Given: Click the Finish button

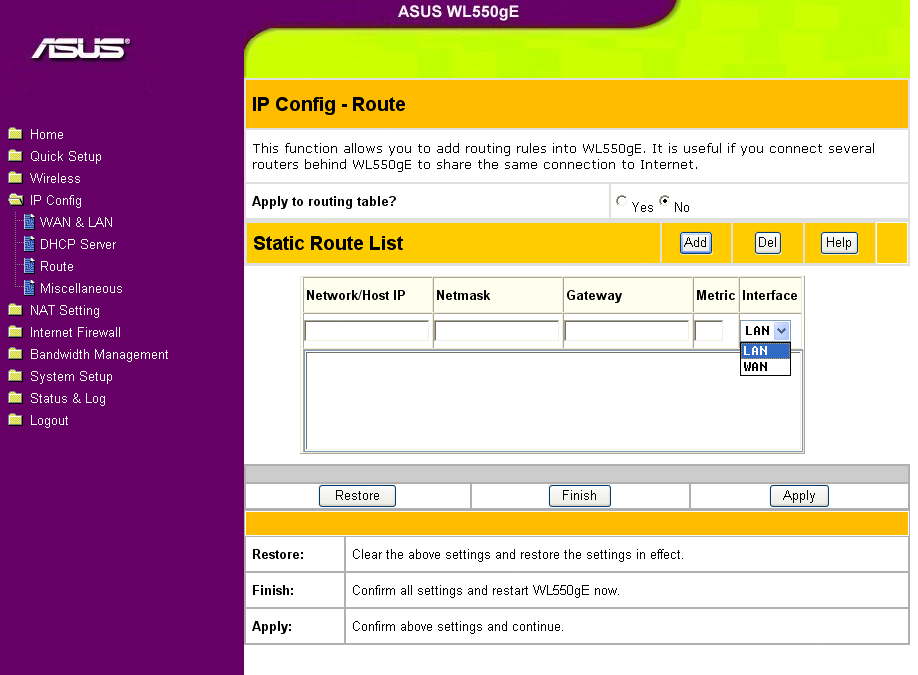Looking at the screenshot, I should click(x=580, y=496).
